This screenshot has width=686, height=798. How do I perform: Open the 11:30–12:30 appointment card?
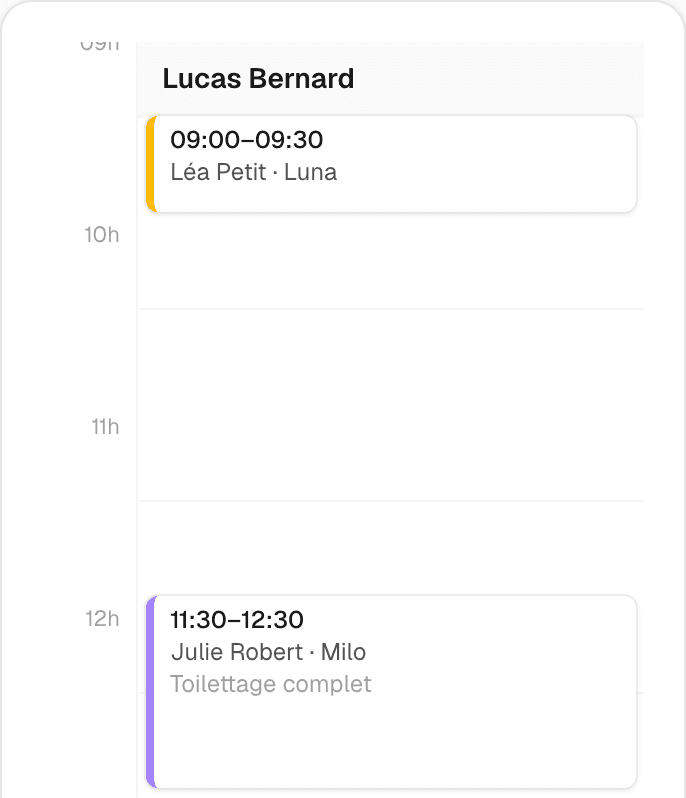pyautogui.click(x=391, y=692)
